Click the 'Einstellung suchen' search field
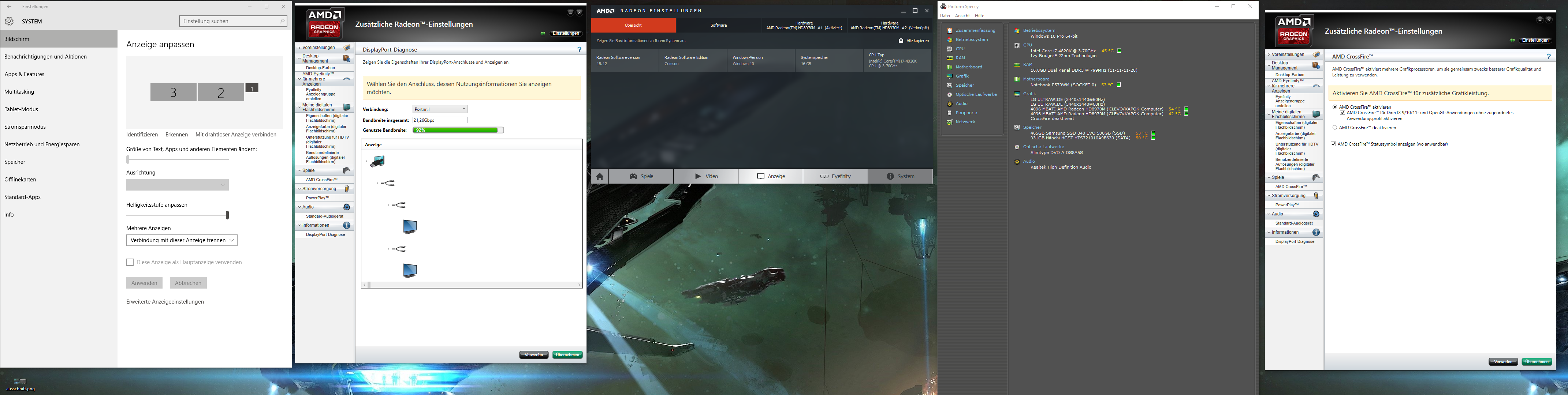 click(233, 21)
